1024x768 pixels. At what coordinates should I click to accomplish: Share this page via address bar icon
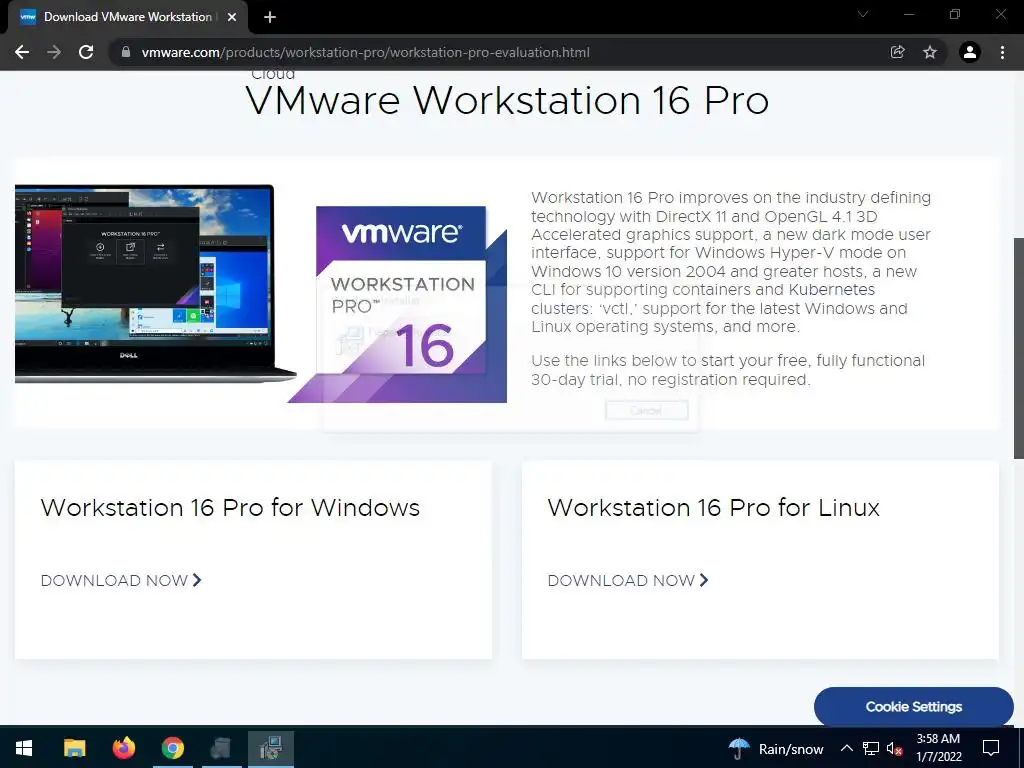tap(897, 52)
